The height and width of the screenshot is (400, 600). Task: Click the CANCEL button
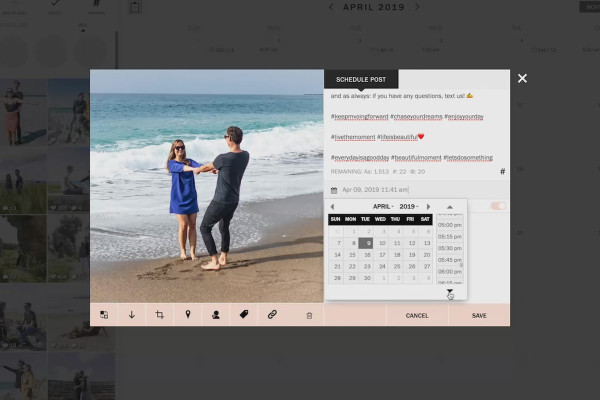pyautogui.click(x=417, y=315)
